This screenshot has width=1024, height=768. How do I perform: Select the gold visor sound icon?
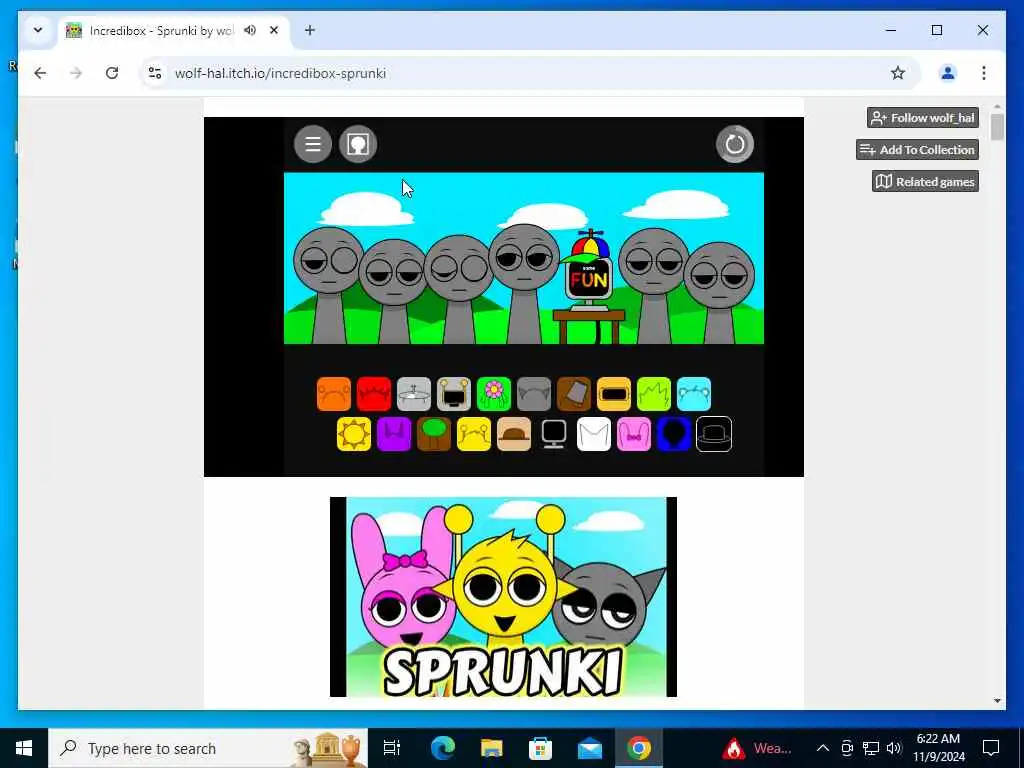pyautogui.click(x=614, y=394)
